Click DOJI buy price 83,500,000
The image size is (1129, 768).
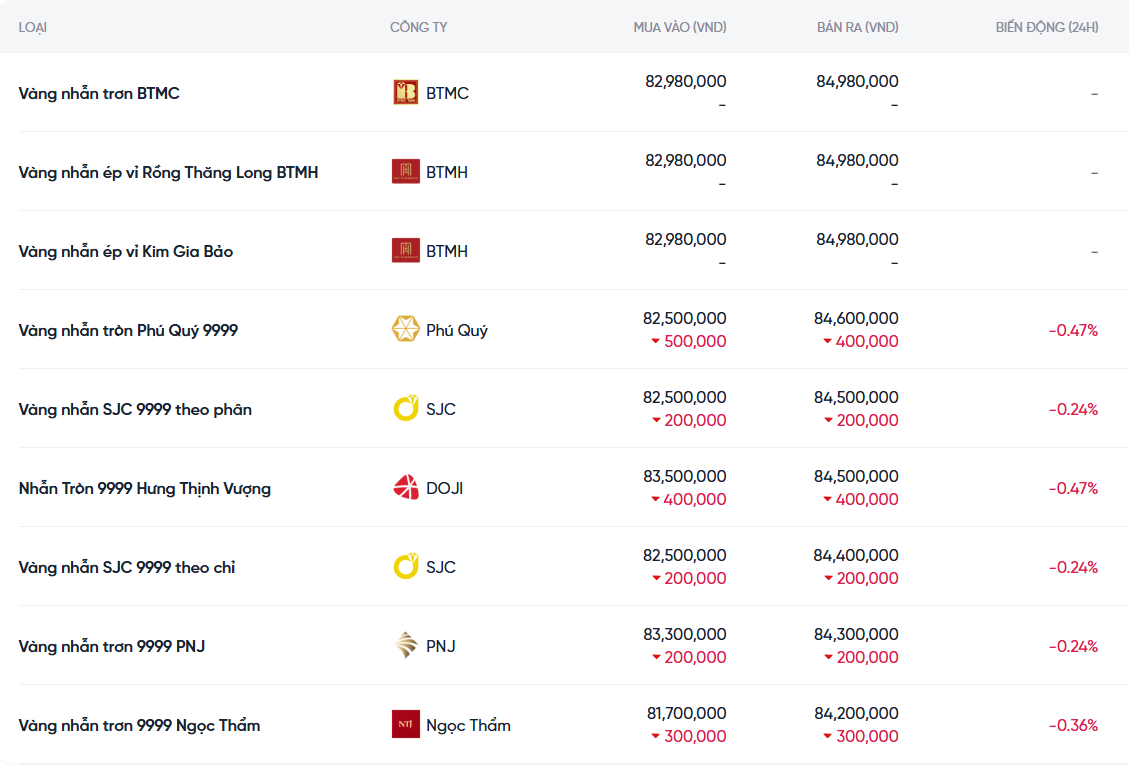[x=685, y=476]
